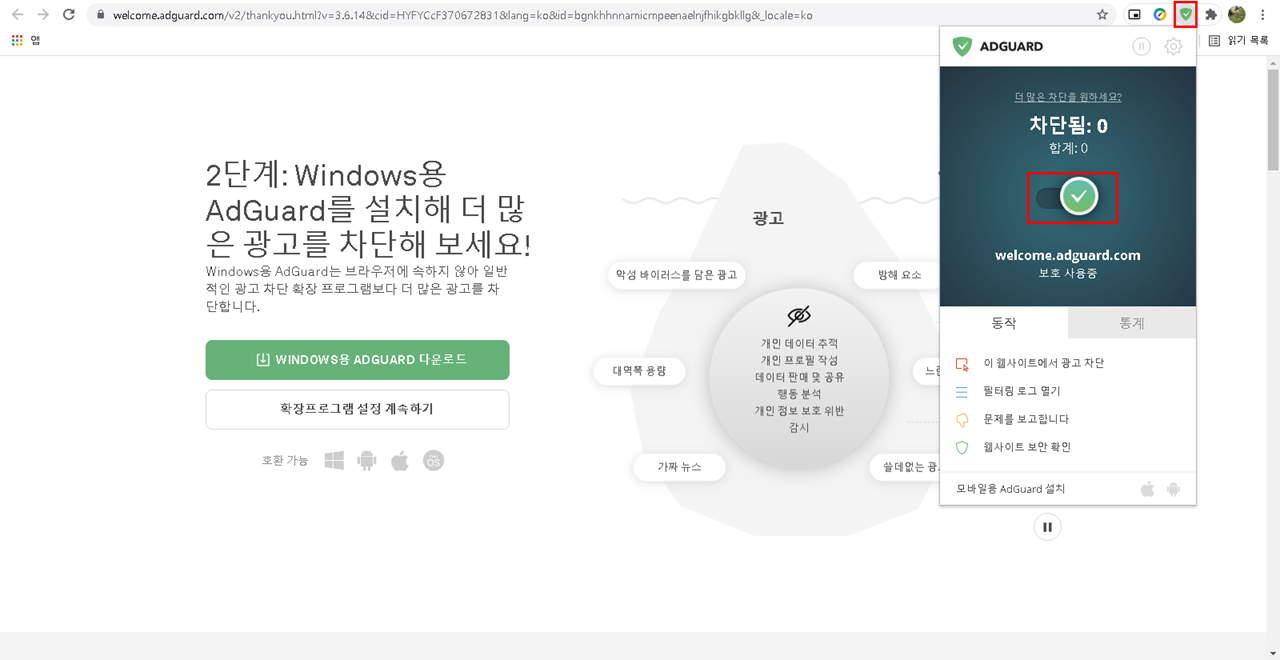Click '확장프로그램 설정 계속하기' button
1280x660 pixels.
pos(357,409)
